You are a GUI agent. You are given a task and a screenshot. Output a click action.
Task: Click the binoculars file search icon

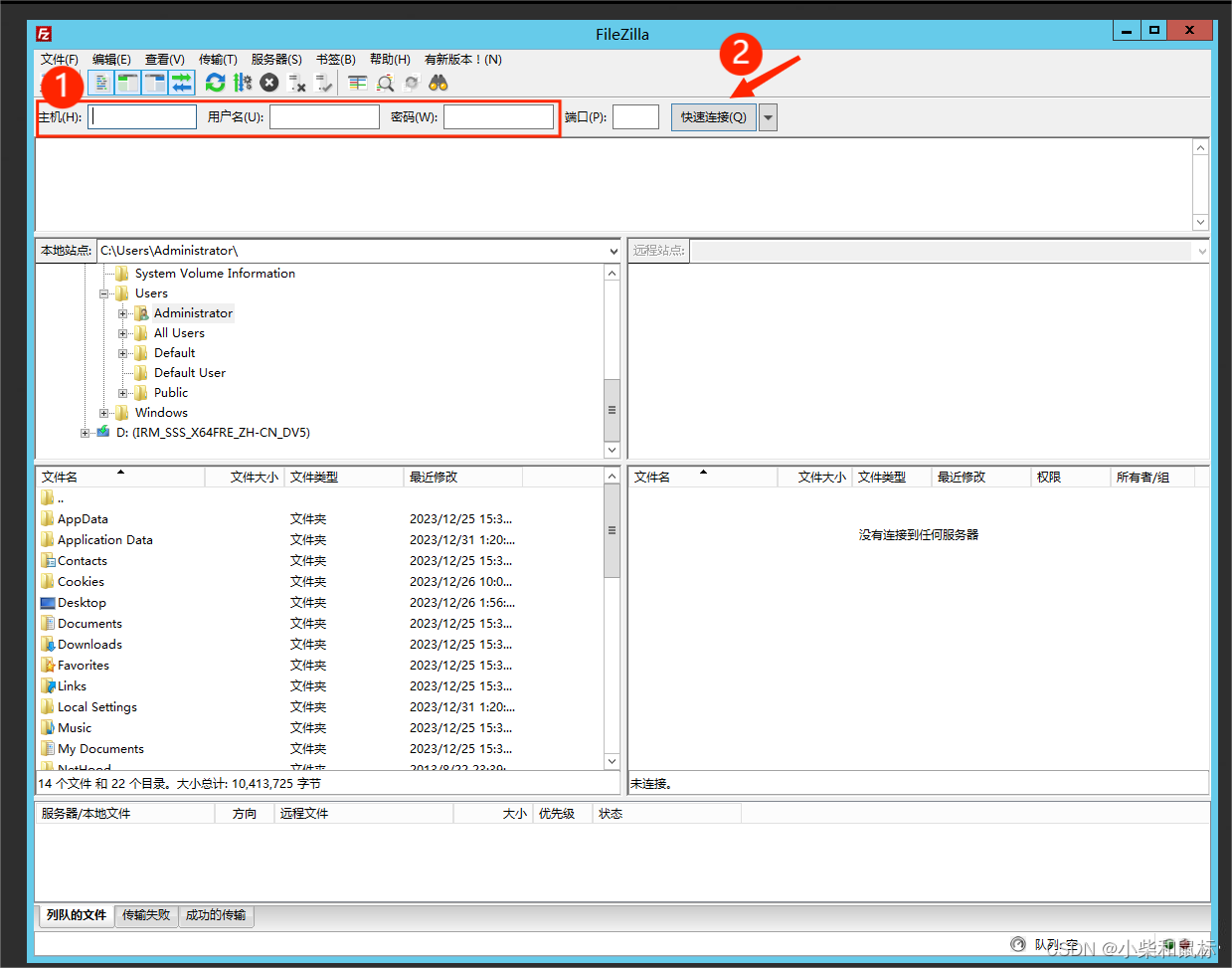[439, 83]
